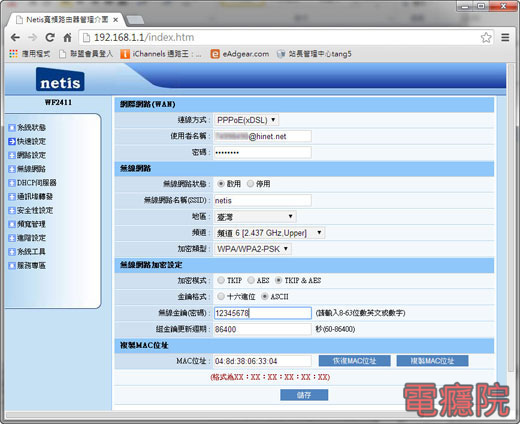Click the SSID field containing netis
This screenshot has height=424, width=520.
point(263,200)
